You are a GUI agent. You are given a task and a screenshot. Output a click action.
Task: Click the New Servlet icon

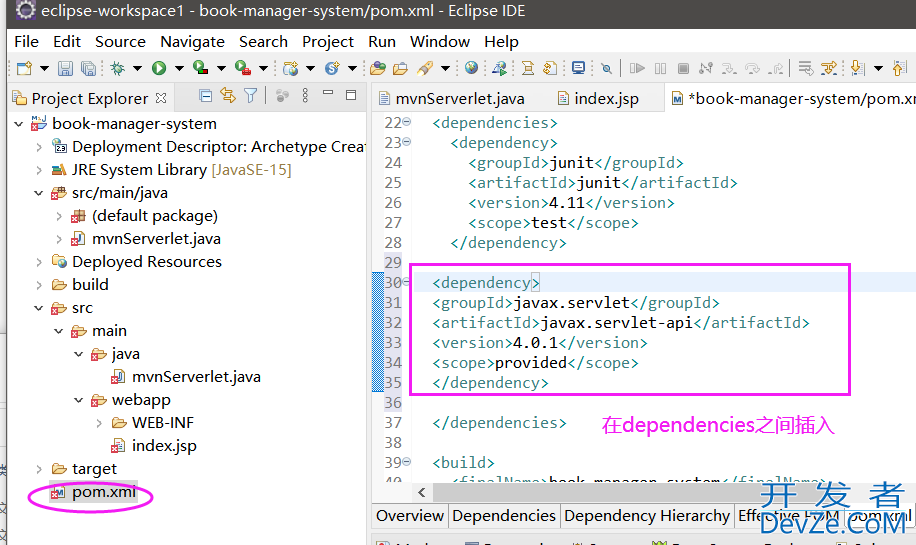[332, 68]
